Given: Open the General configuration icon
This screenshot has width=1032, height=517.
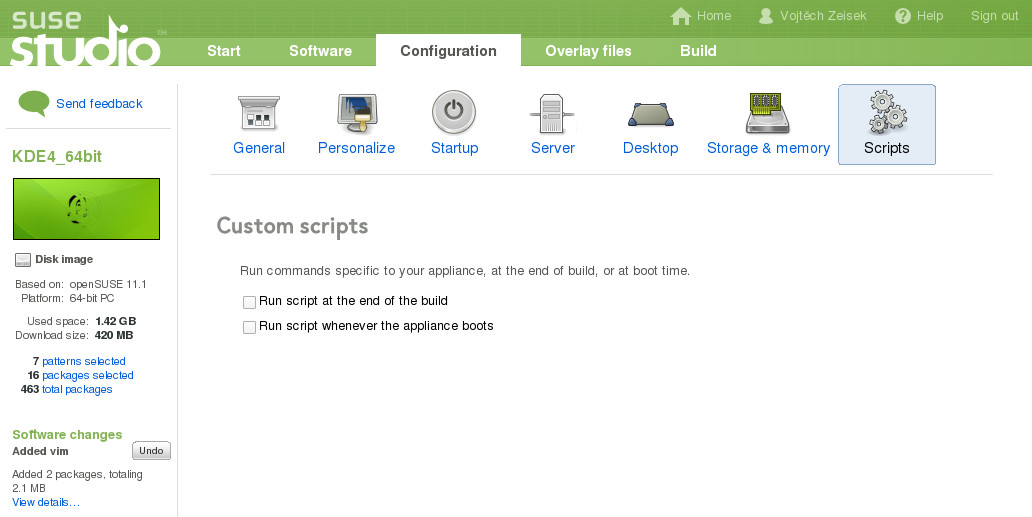Looking at the screenshot, I should pyautogui.click(x=259, y=112).
